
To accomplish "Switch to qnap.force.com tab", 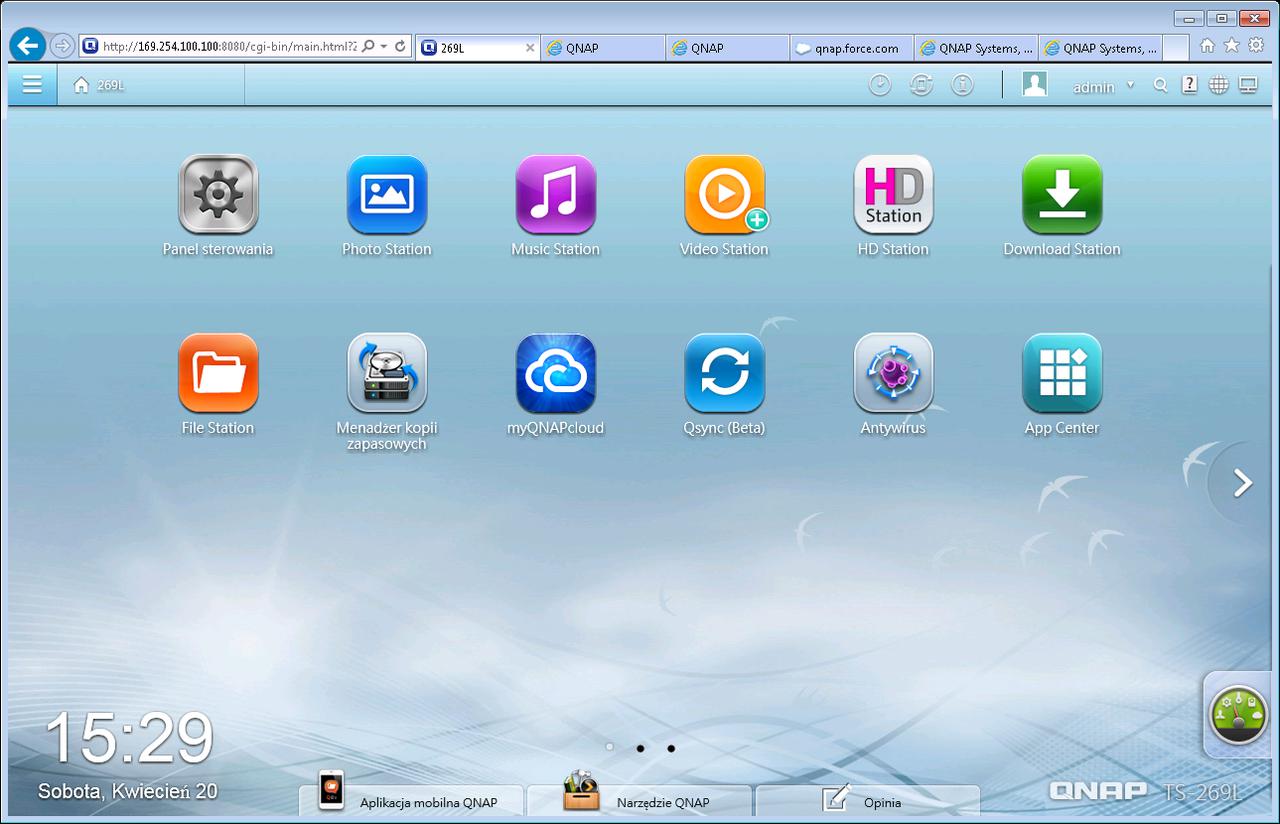I will [851, 47].
